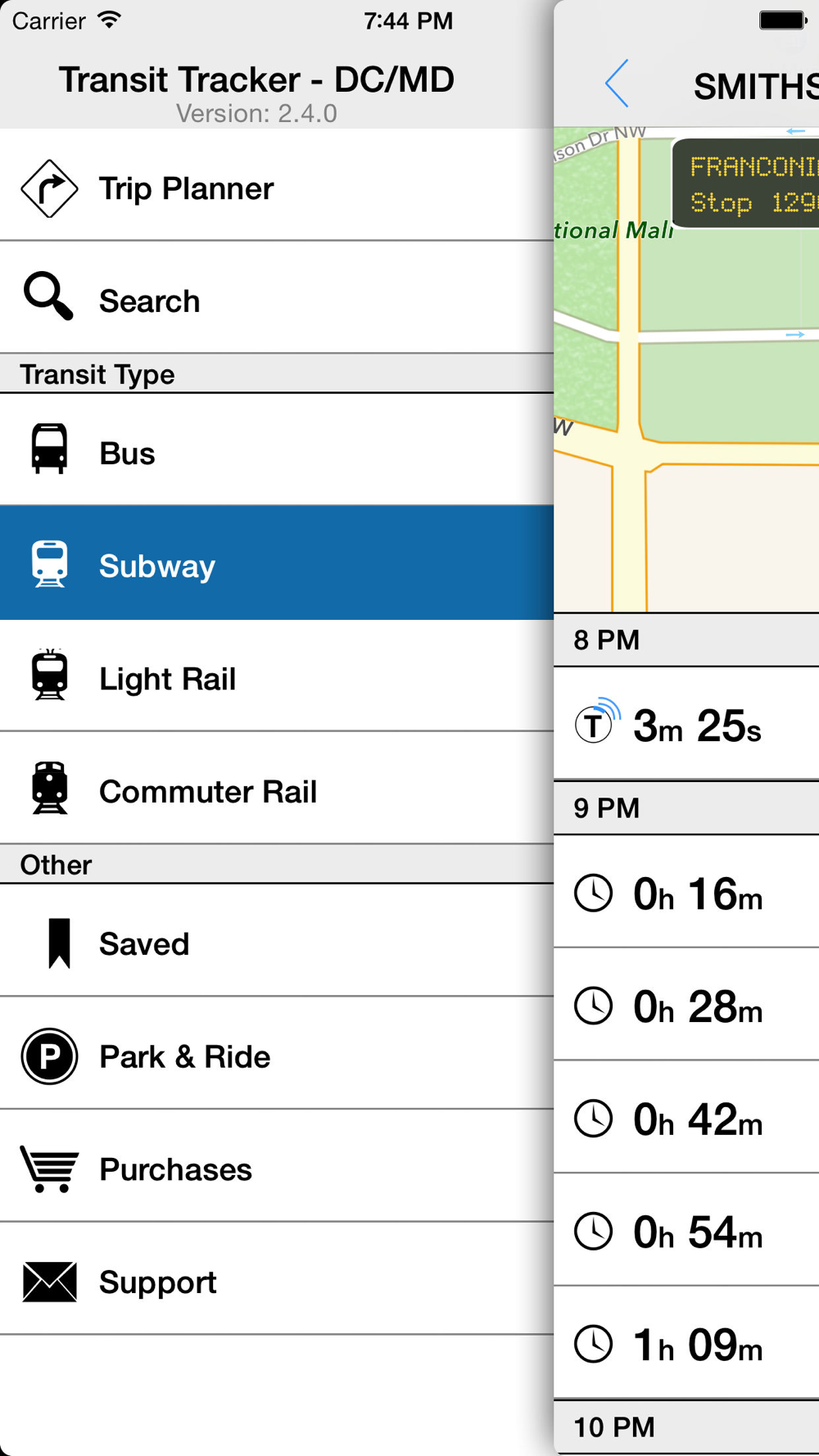Tap the Purchases shopping cart icon
Viewport: 819px width, 1456px height.
(x=49, y=1169)
